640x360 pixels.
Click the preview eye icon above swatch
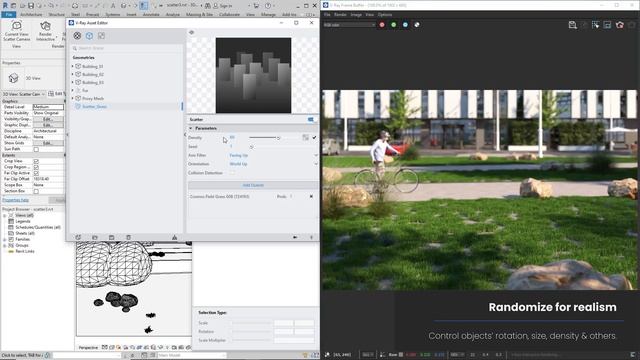click(x=191, y=32)
